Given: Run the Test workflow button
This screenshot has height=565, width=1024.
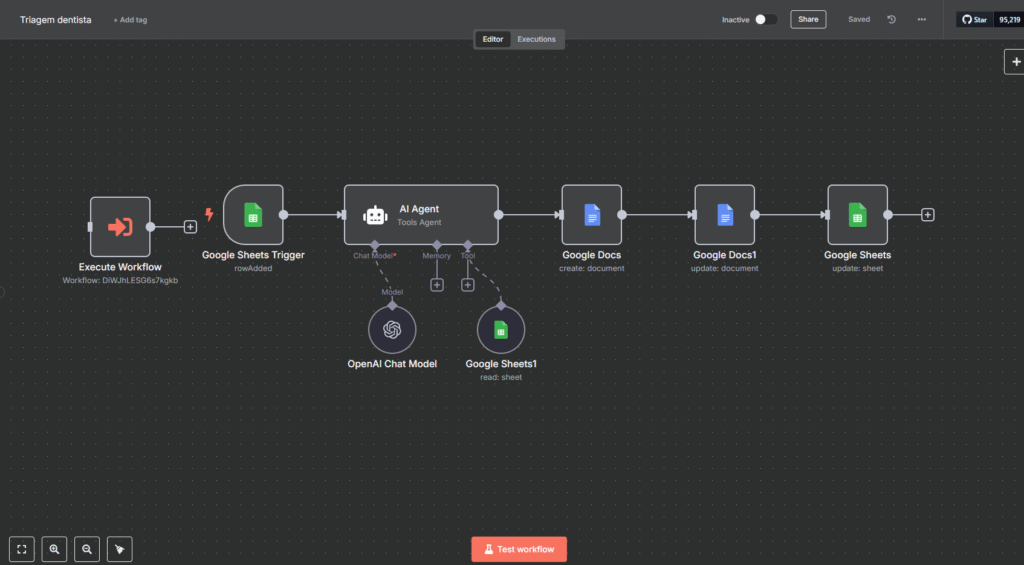Looking at the screenshot, I should [519, 549].
